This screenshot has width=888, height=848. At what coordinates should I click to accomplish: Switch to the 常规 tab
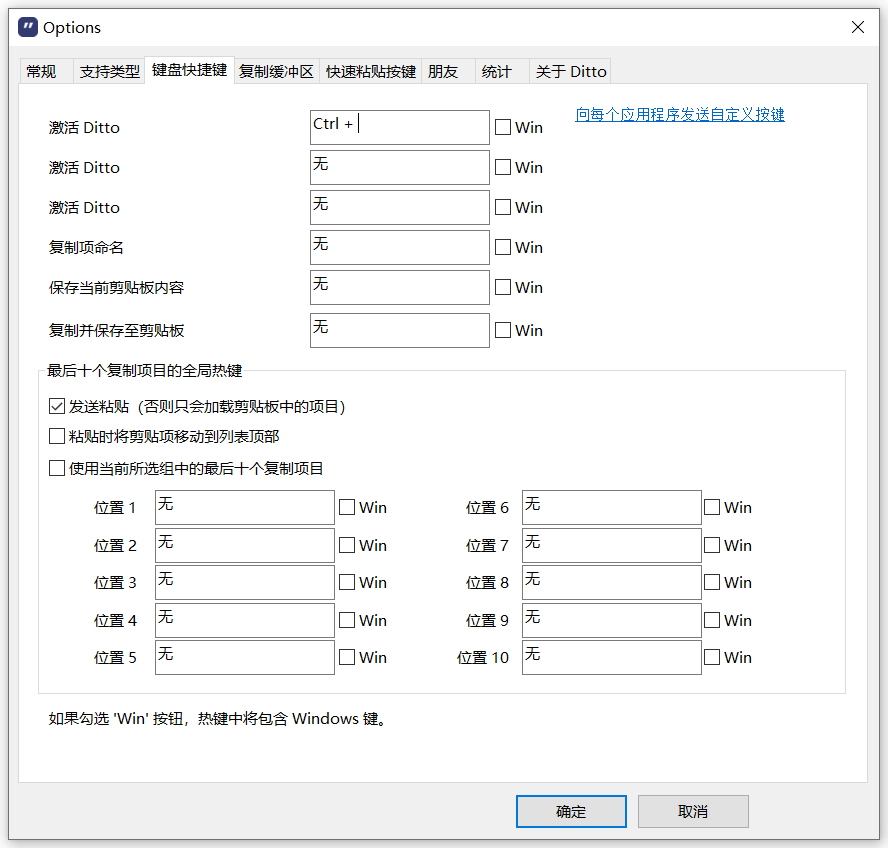46,71
